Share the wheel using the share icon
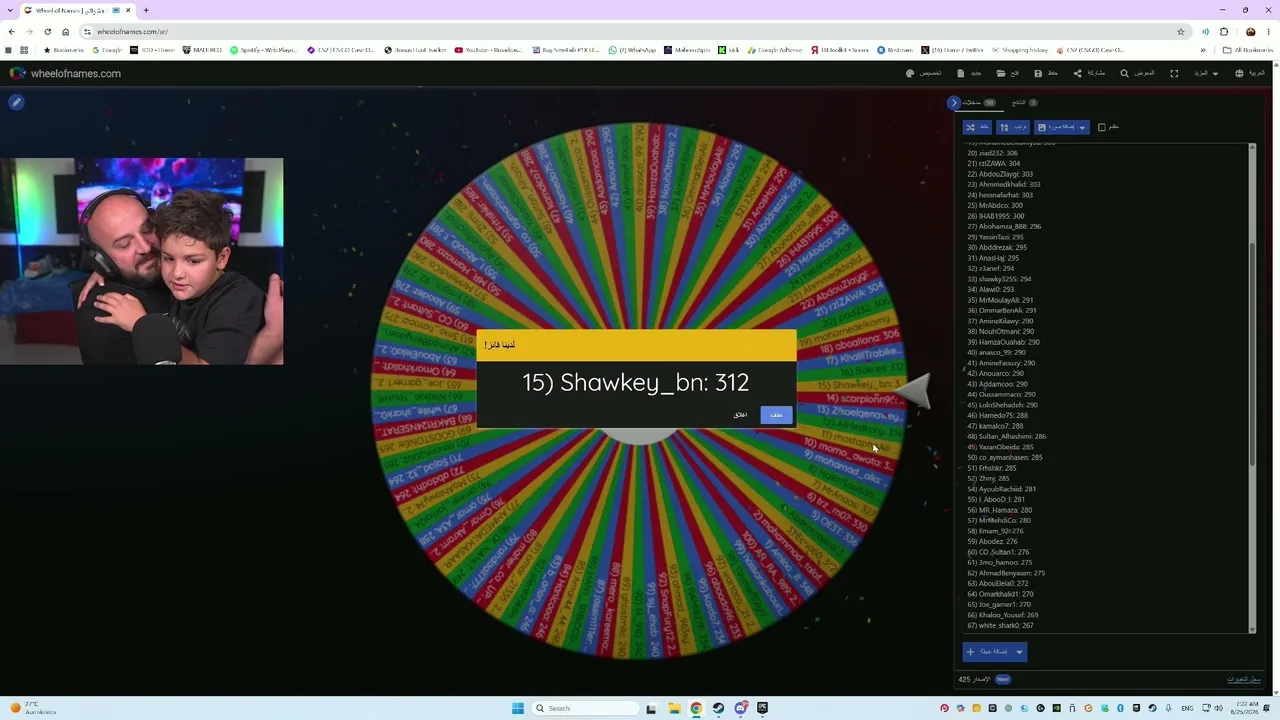Screen dimensions: 1280x720 coord(1089,73)
